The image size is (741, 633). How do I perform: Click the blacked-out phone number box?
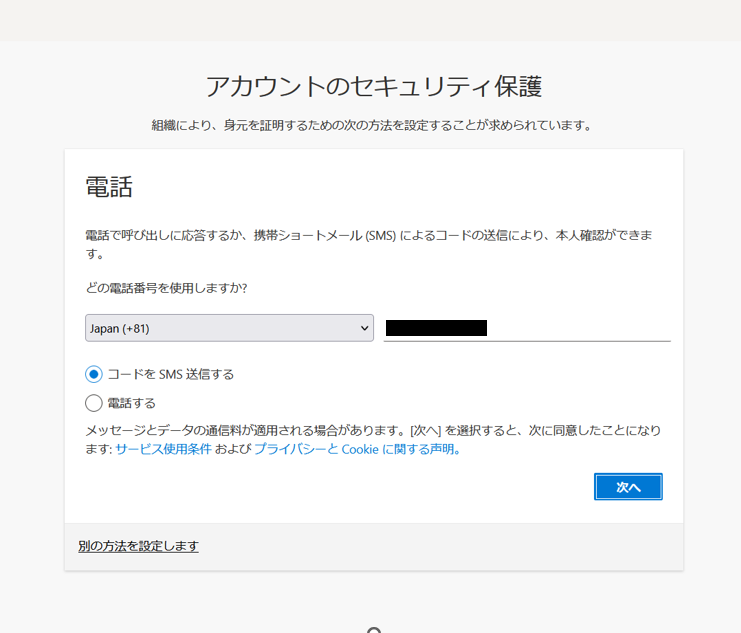tap(436, 328)
